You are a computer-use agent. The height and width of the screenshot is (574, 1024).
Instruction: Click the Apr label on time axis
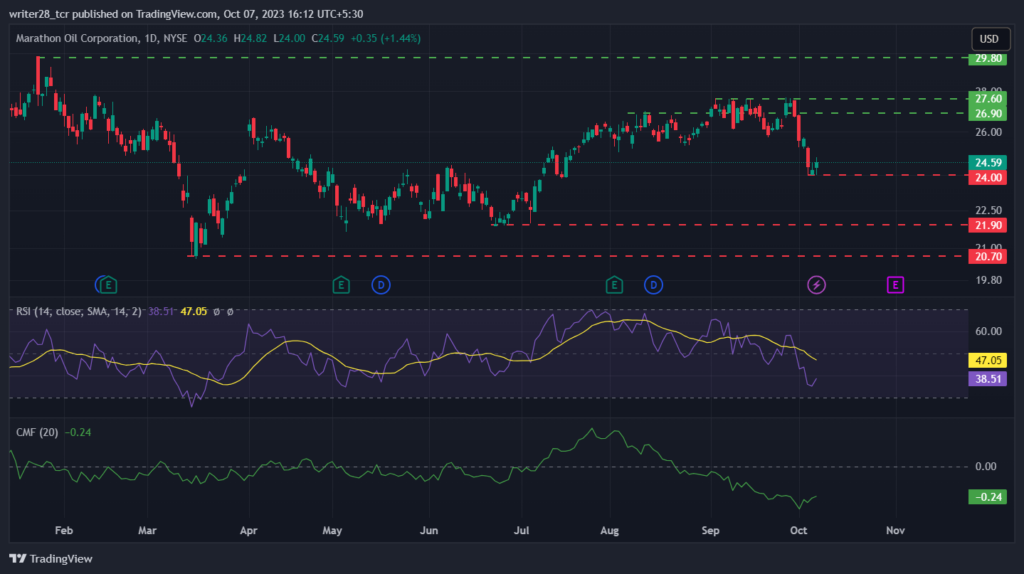[248, 530]
